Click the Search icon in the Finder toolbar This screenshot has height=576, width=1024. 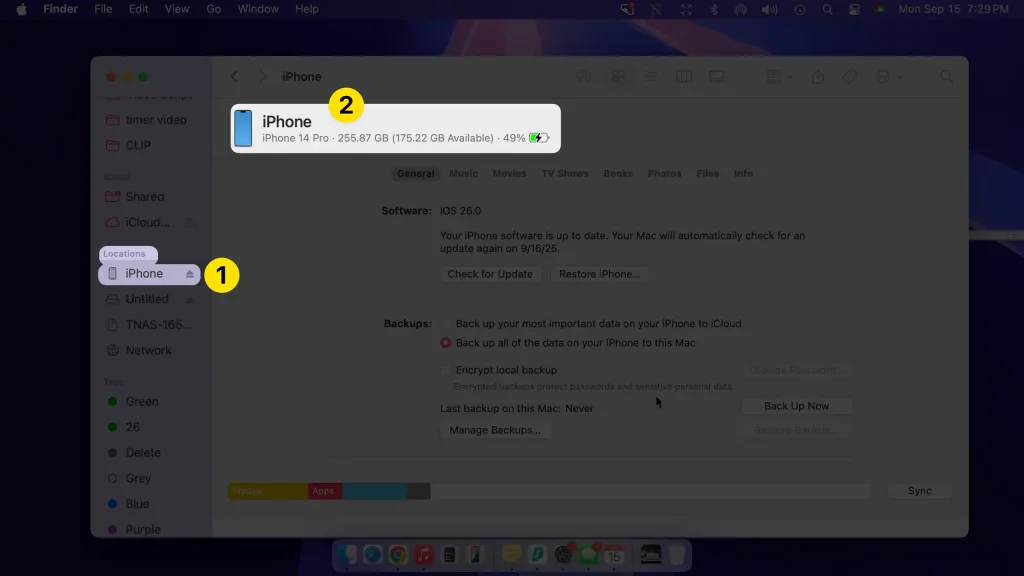click(946, 76)
